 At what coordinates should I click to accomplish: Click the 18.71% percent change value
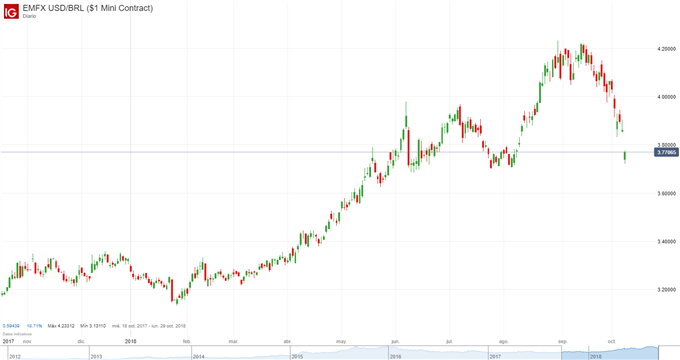pyautogui.click(x=34, y=326)
